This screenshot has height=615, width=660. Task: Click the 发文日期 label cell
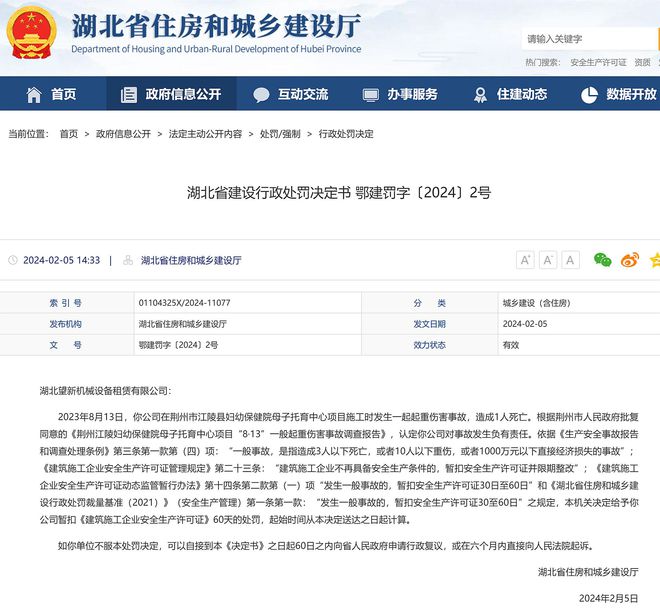[x=429, y=324]
